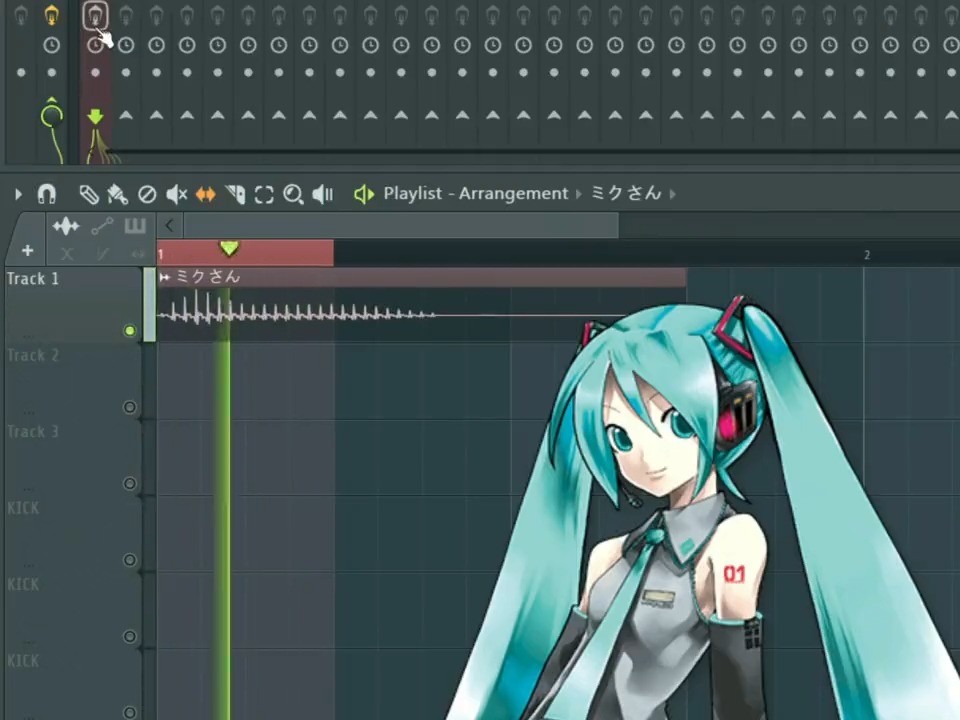
Task: Click the green routing arrow on selected track
Action: (95, 116)
